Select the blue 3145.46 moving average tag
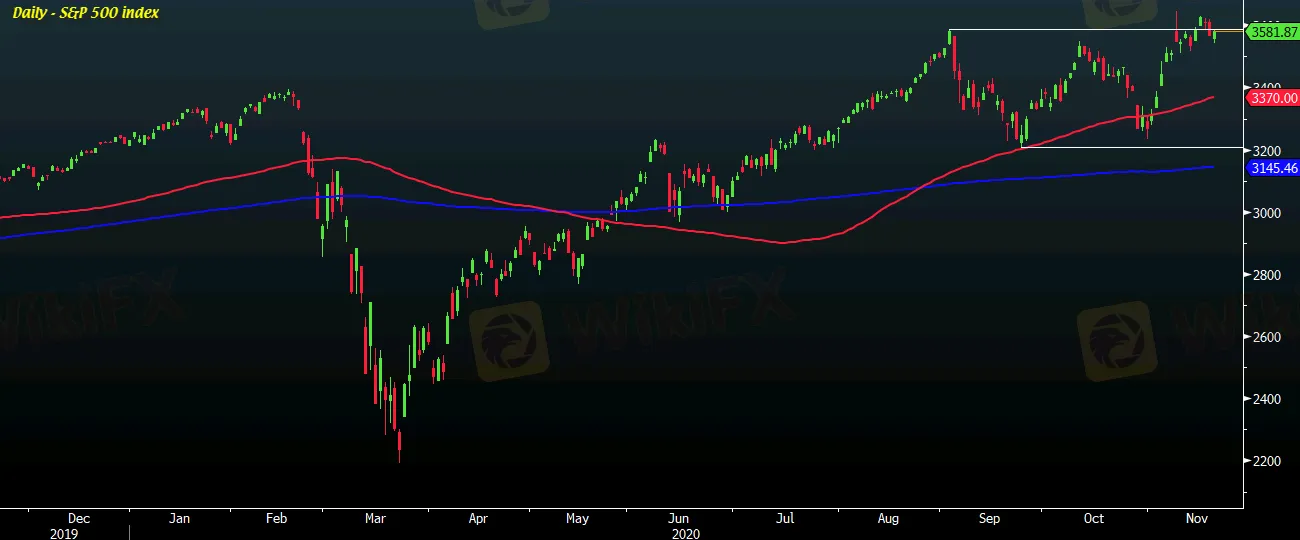This screenshot has height=540, width=1300. (x=1273, y=168)
